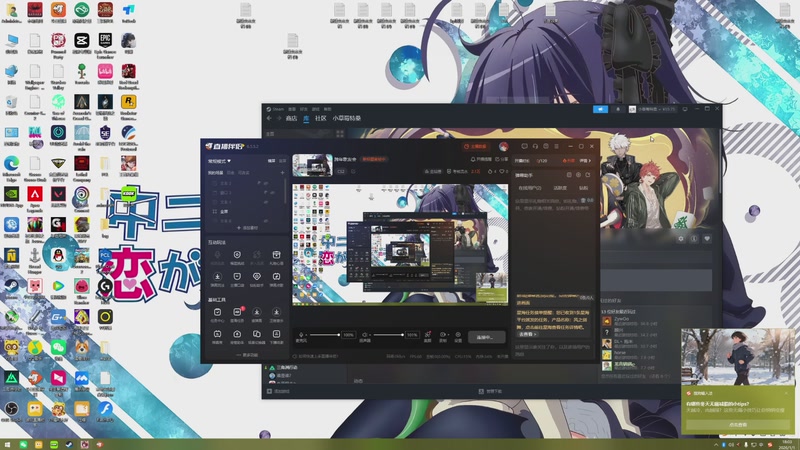Open the Logitech G HUB desktop icon
This screenshot has width=800, height=450.
click(x=105, y=287)
